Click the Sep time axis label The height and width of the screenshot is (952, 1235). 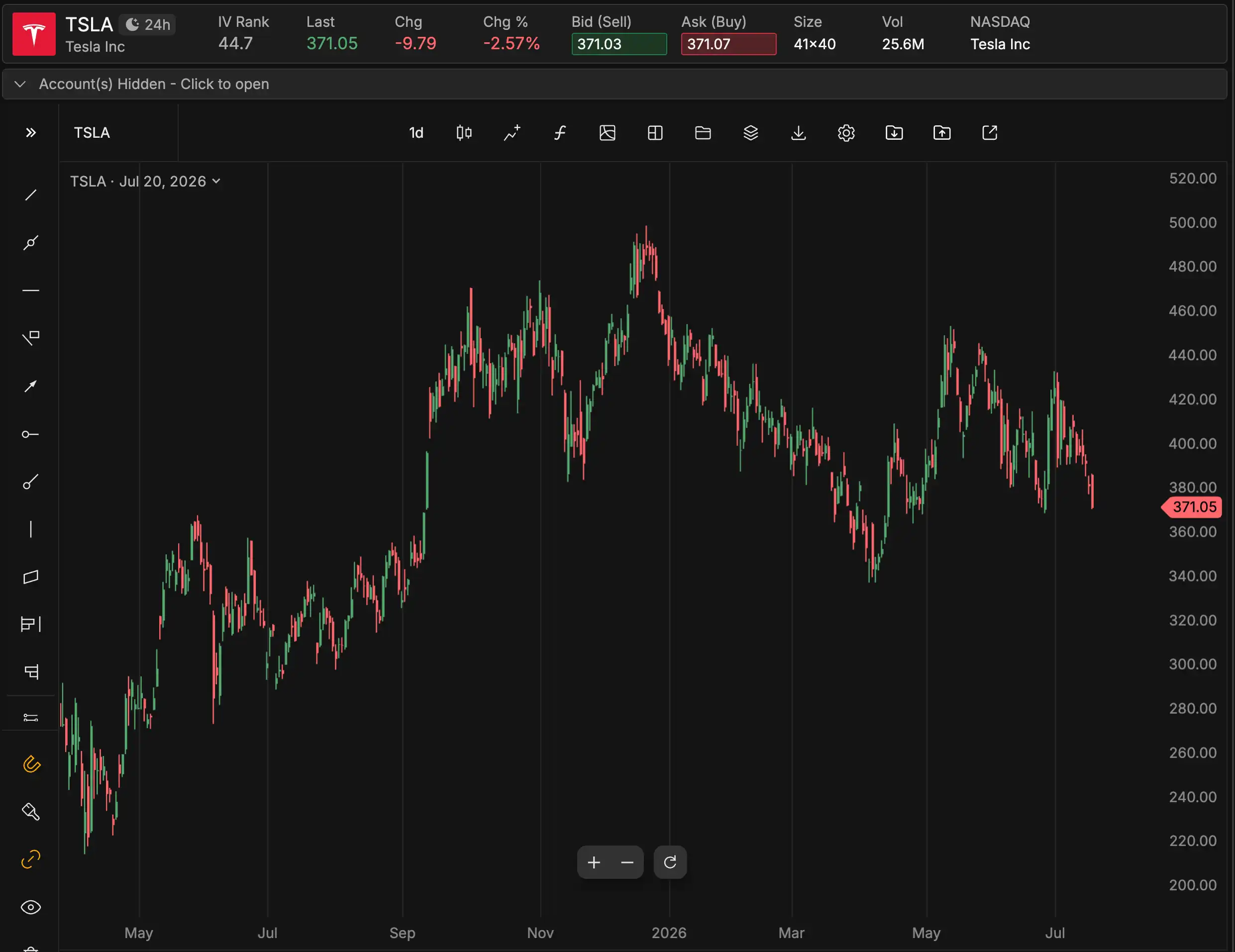click(402, 933)
